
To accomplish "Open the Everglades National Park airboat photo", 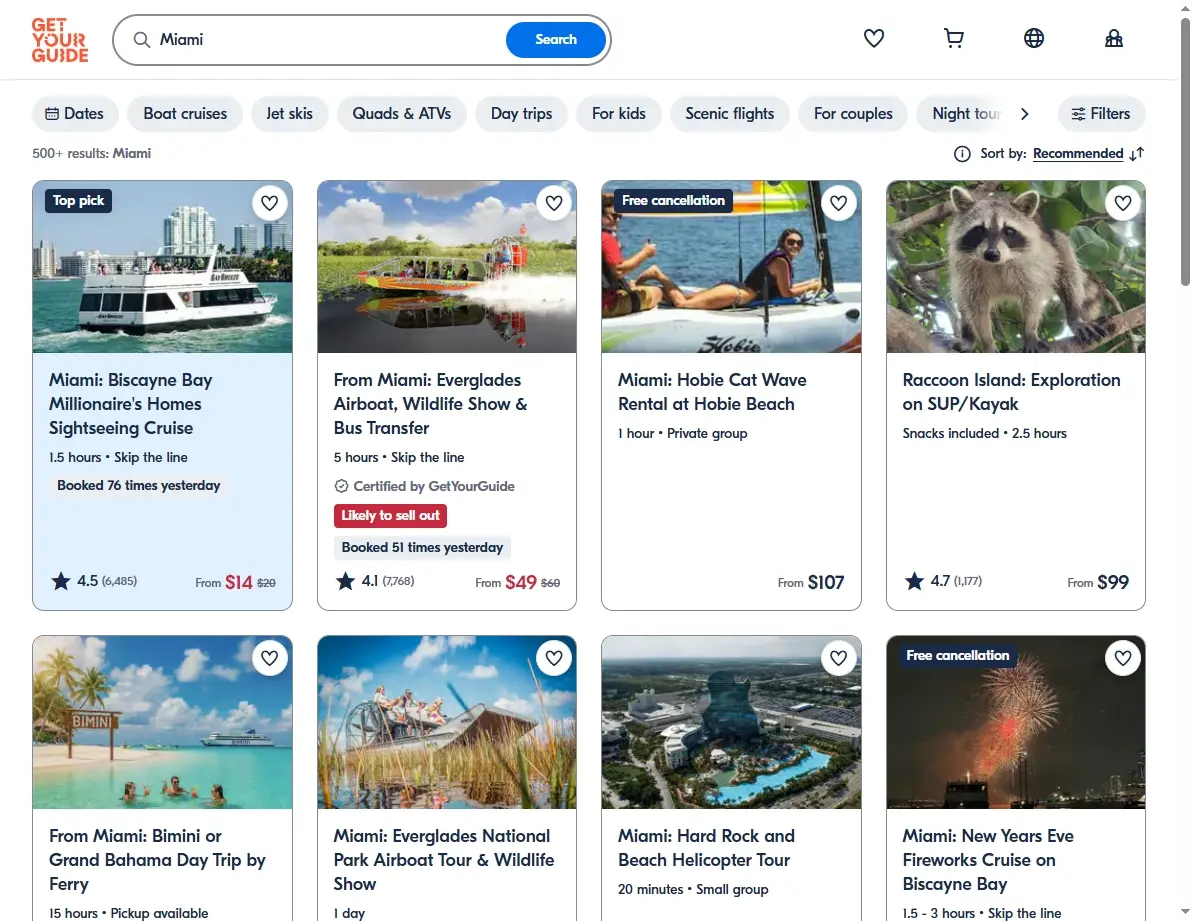I will pyautogui.click(x=447, y=723).
